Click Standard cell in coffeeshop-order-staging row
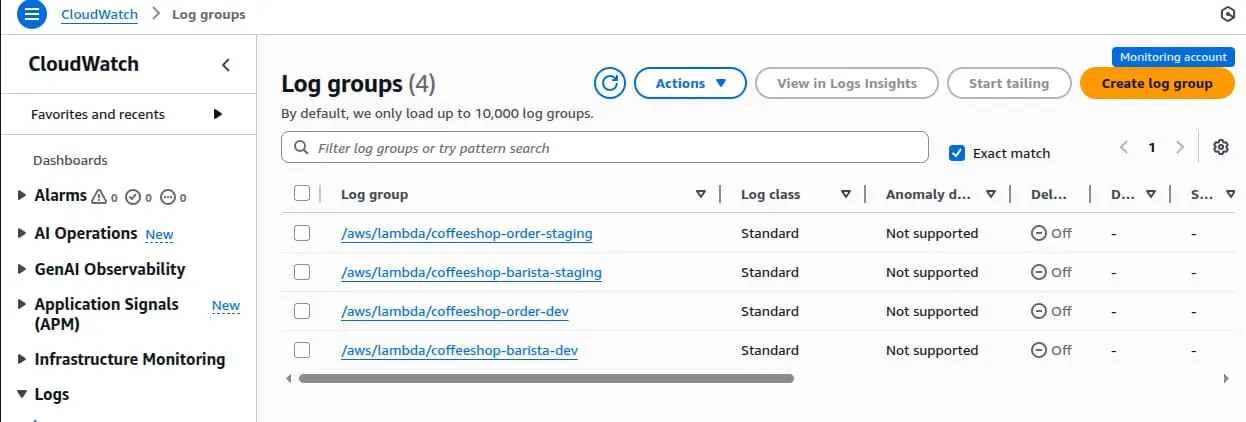The image size is (1246, 422). click(x=769, y=233)
